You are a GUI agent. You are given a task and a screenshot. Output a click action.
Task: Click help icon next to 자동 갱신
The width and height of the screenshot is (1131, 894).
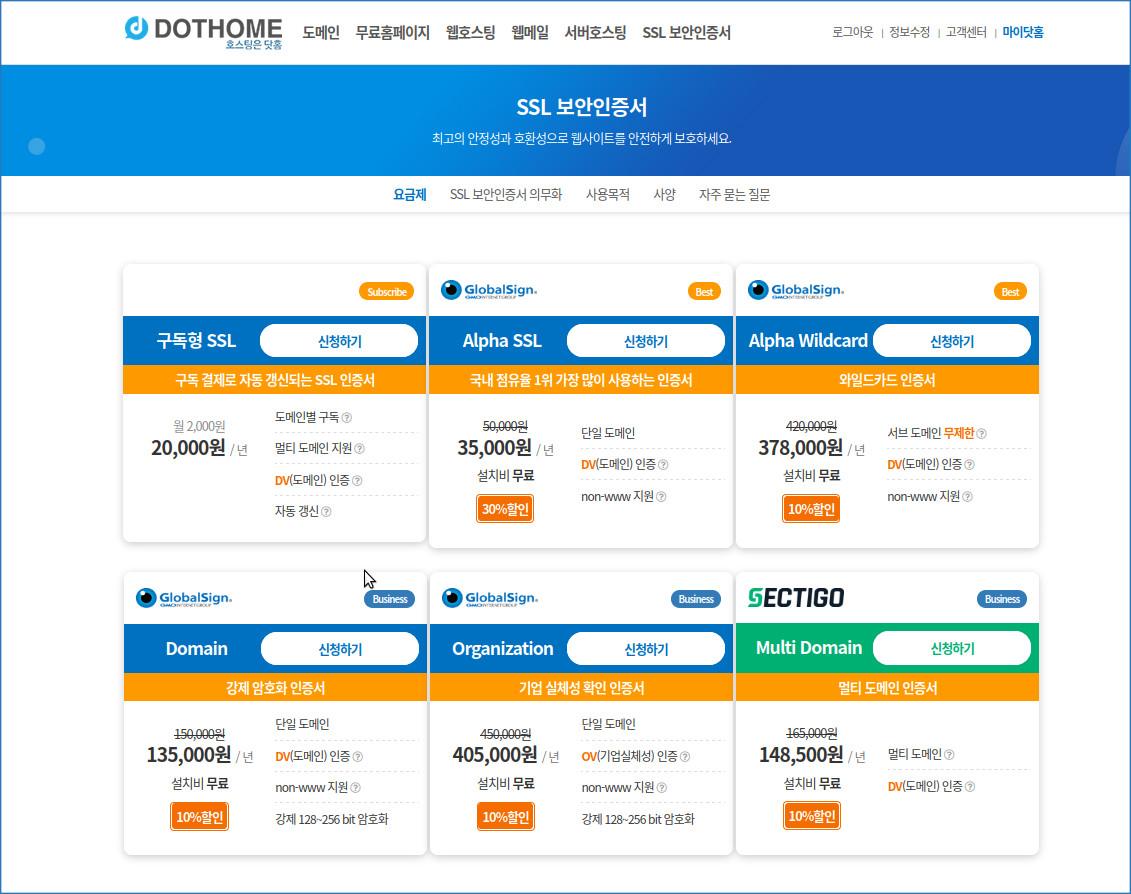[x=326, y=512]
